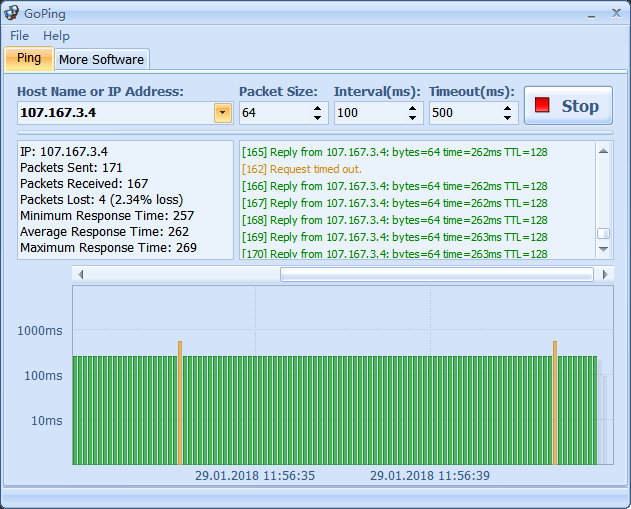Select the Ping tab
The width and height of the screenshot is (631, 509).
pyautogui.click(x=29, y=58)
